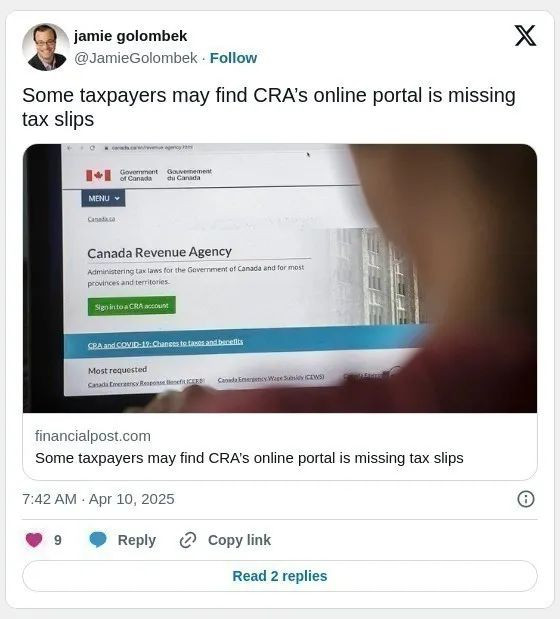Follow @JamieGolombek
The width and height of the screenshot is (560, 619).
point(233,58)
